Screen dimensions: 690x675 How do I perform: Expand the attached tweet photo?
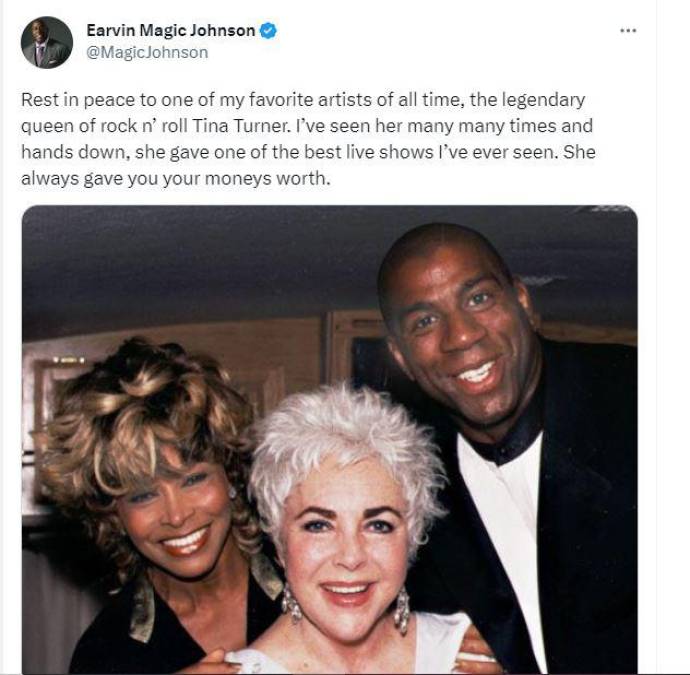click(330, 439)
